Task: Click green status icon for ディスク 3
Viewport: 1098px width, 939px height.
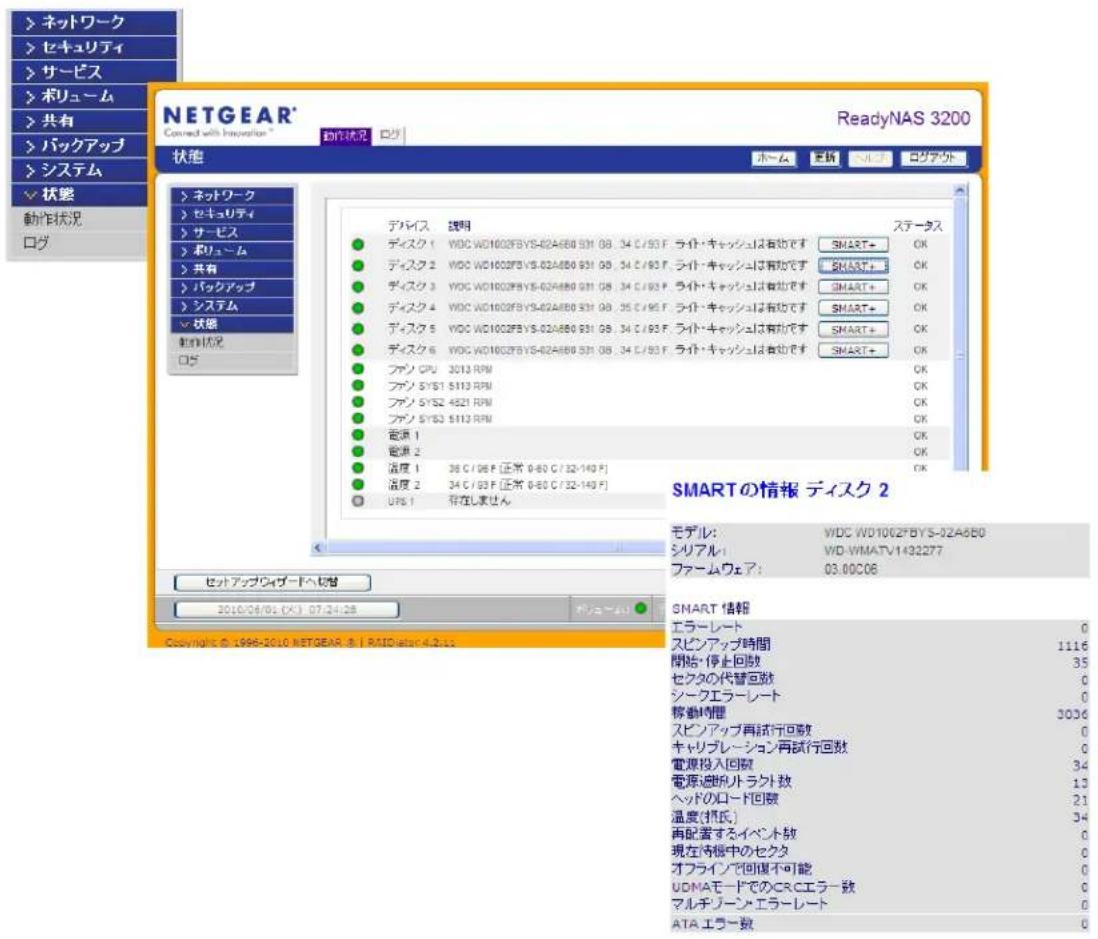Action: [x=358, y=287]
